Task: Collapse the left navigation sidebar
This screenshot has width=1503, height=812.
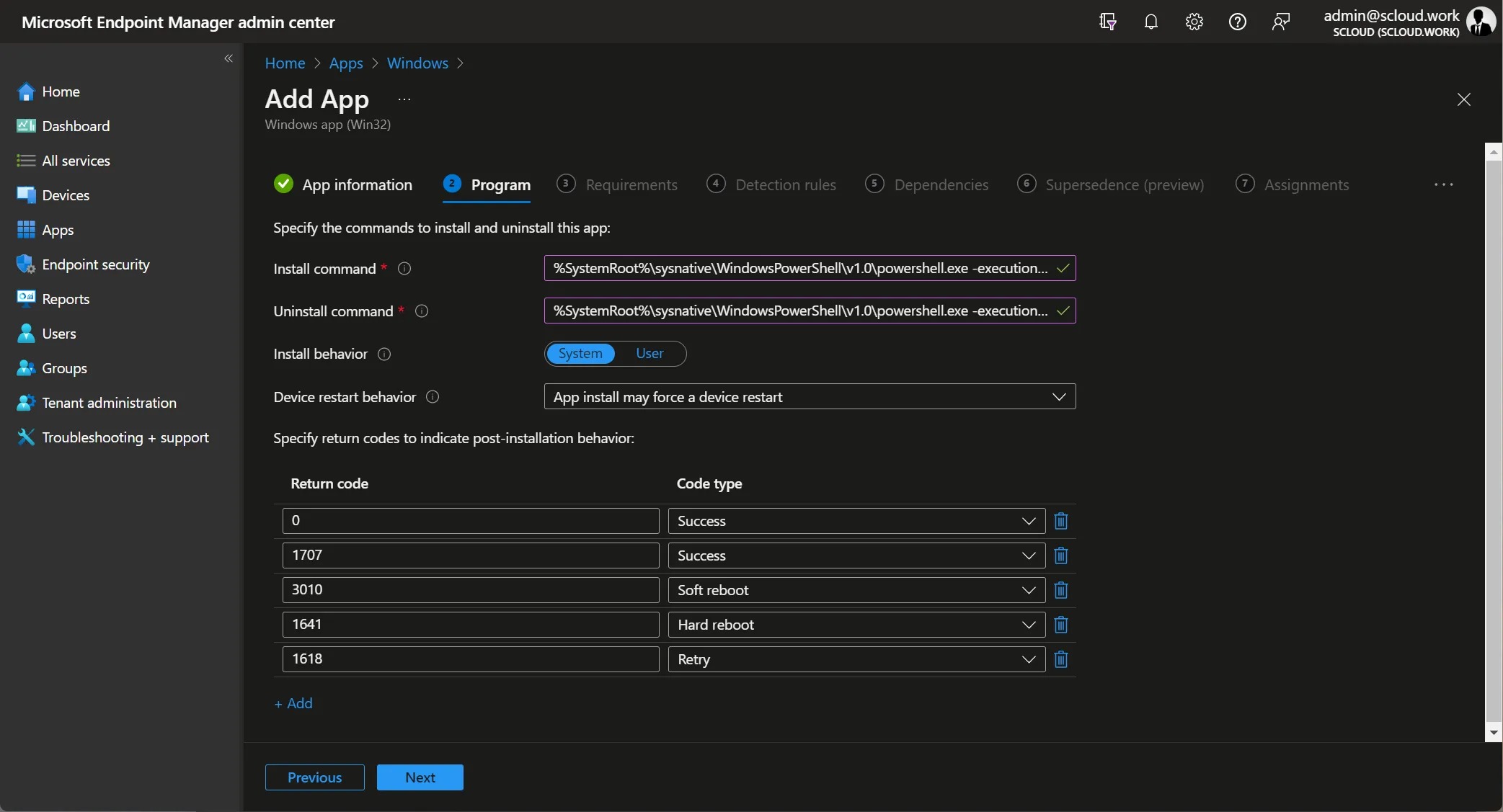Action: coord(229,58)
